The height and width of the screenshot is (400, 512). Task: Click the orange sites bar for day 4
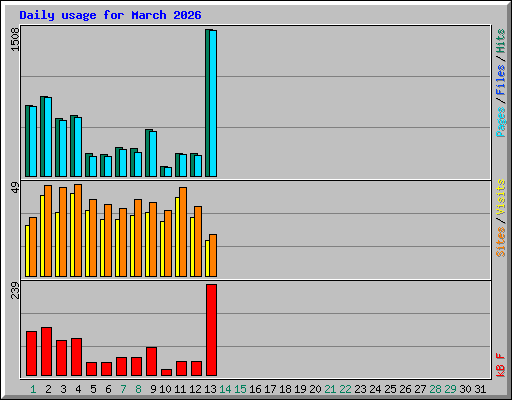pyautogui.click(x=78, y=231)
